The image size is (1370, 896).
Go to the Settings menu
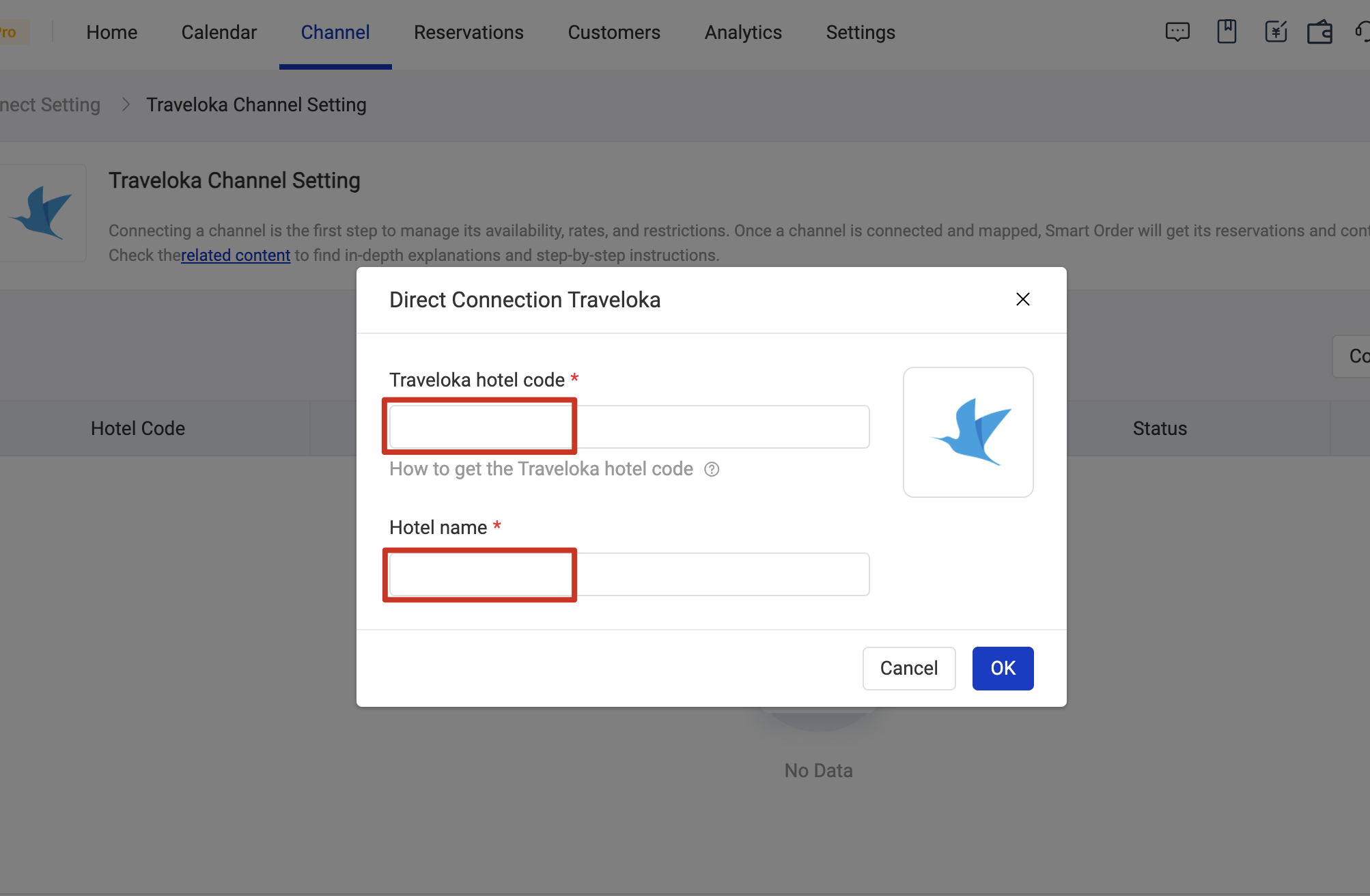(860, 32)
